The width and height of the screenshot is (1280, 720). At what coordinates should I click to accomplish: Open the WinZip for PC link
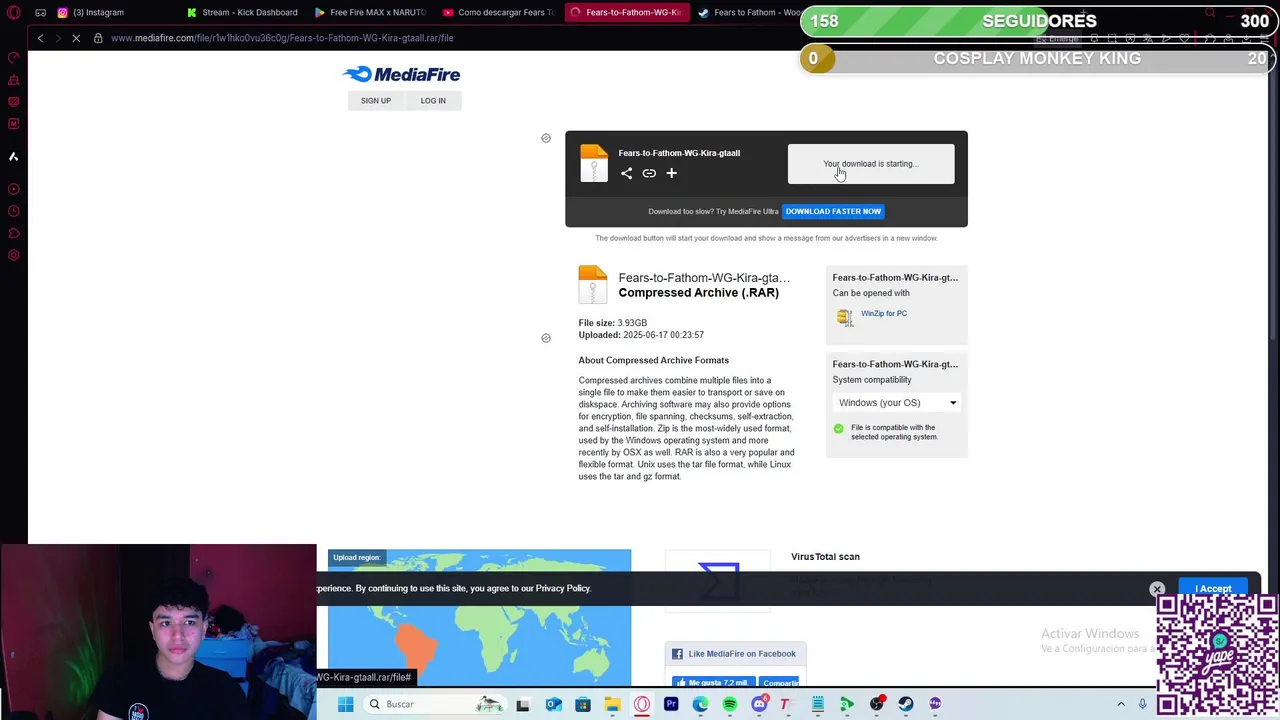tap(884, 313)
